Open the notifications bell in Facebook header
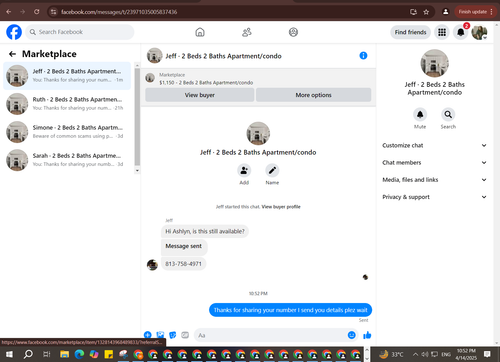The height and width of the screenshot is (362, 500). click(461, 32)
